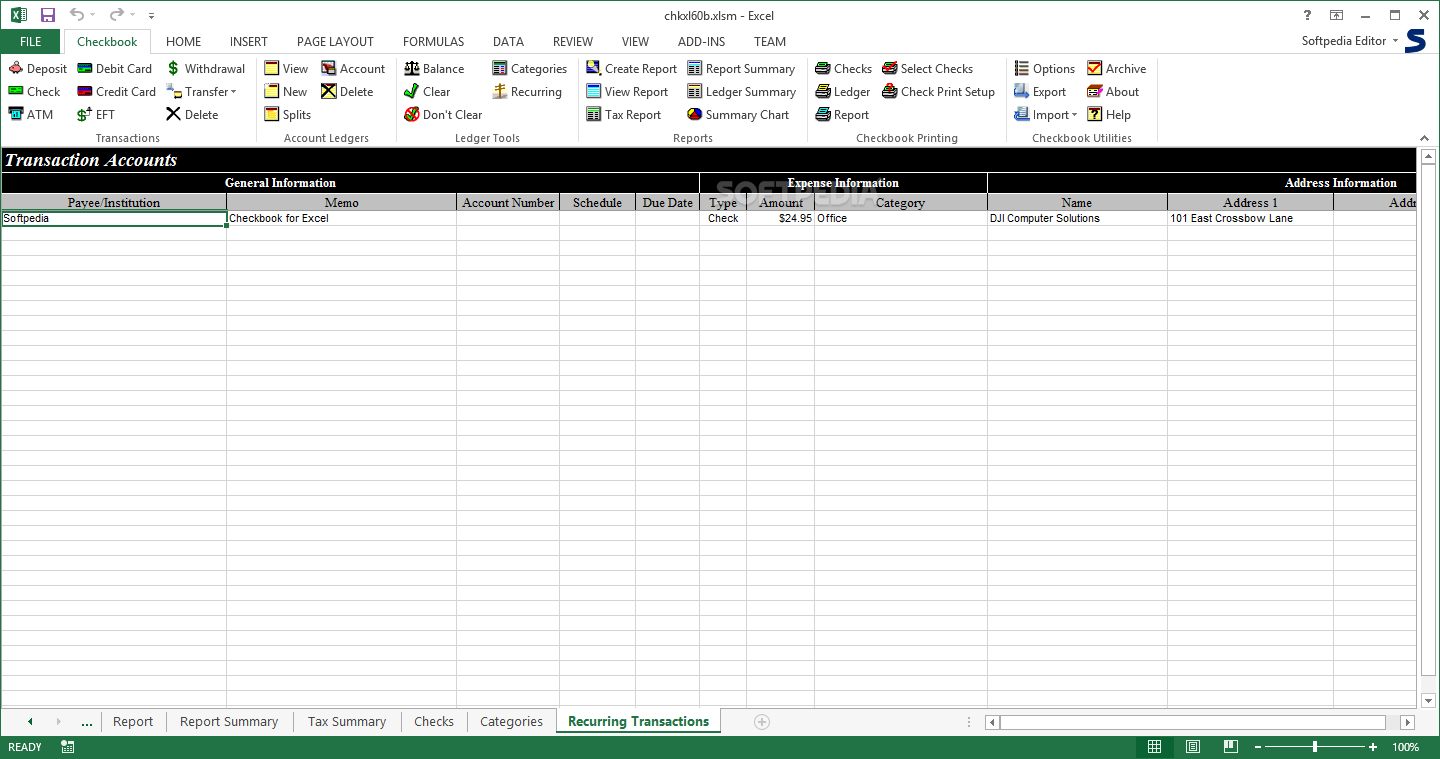1440x759 pixels.
Task: Delete the account ledger
Action: (347, 92)
